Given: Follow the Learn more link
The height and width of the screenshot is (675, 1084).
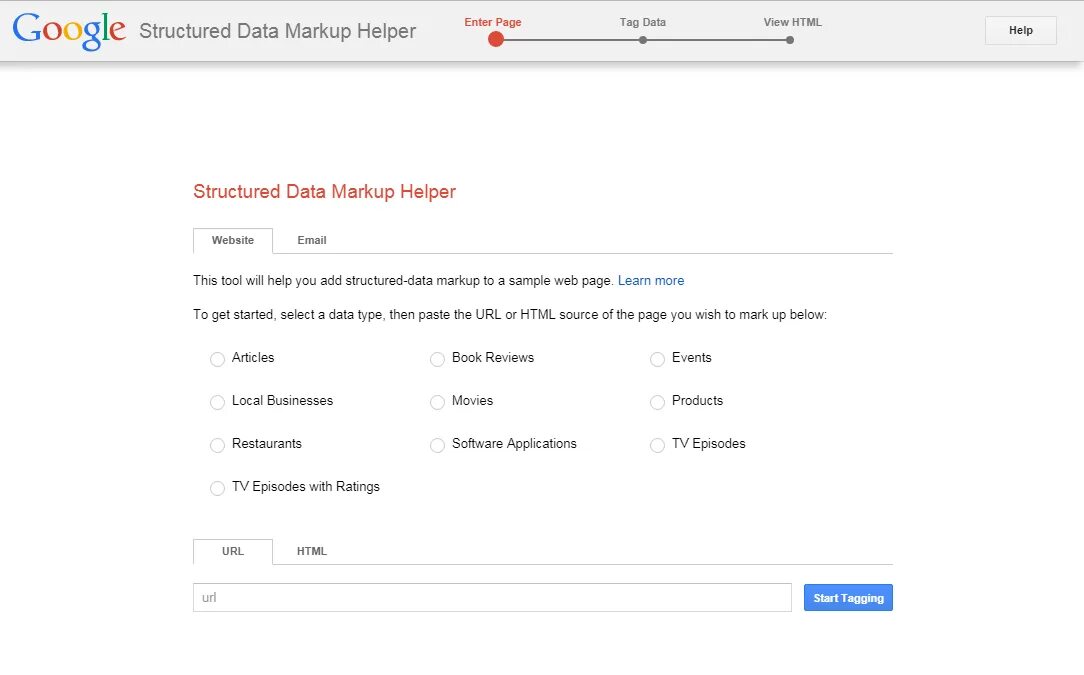Looking at the screenshot, I should pyautogui.click(x=651, y=281).
